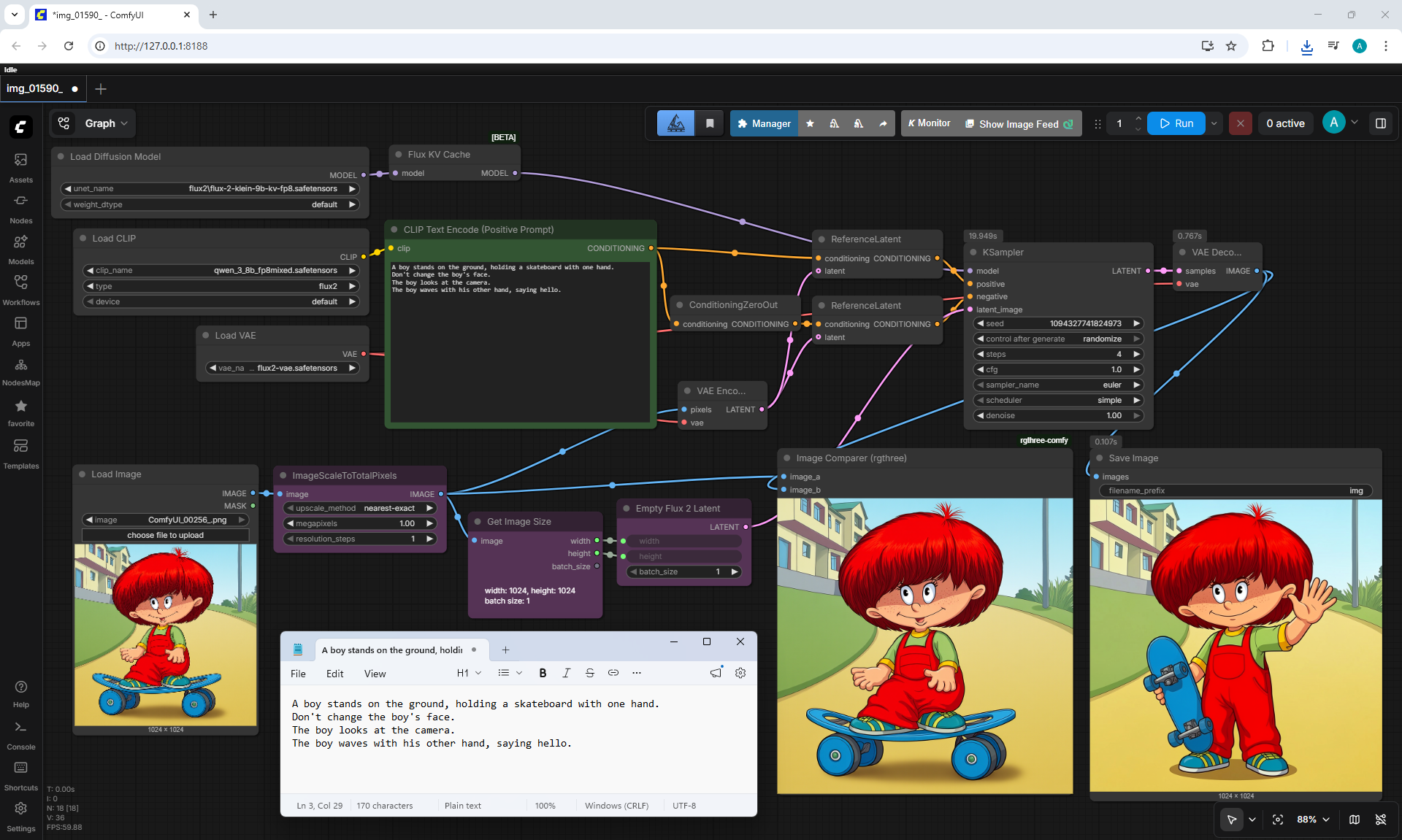Click the denoise slider in KSampler
This screenshot has width=1402, height=840.
click(x=1059, y=415)
